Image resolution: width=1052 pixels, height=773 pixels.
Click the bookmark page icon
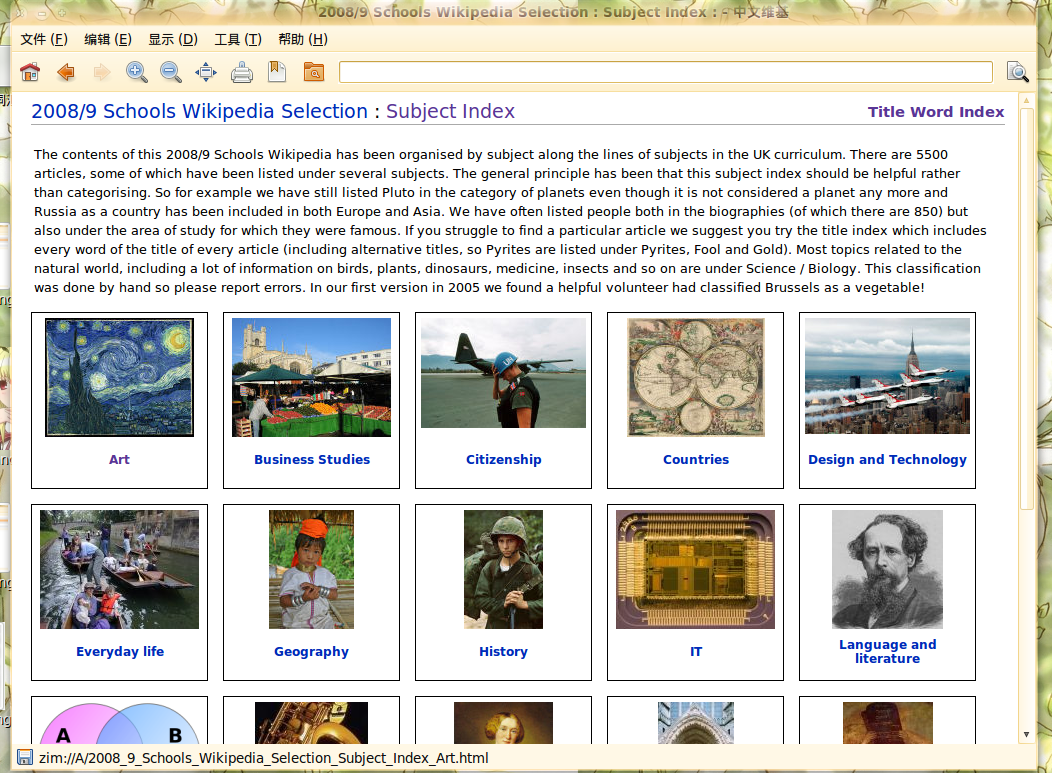277,72
